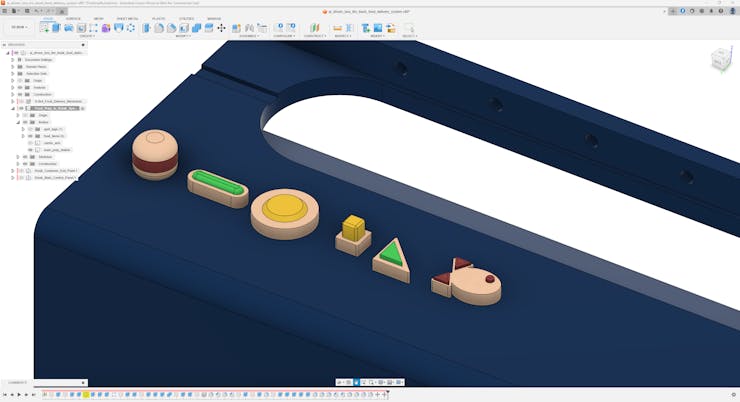Open the Data Panel grid icon
The height and width of the screenshot is (402, 740).
(4, 11)
